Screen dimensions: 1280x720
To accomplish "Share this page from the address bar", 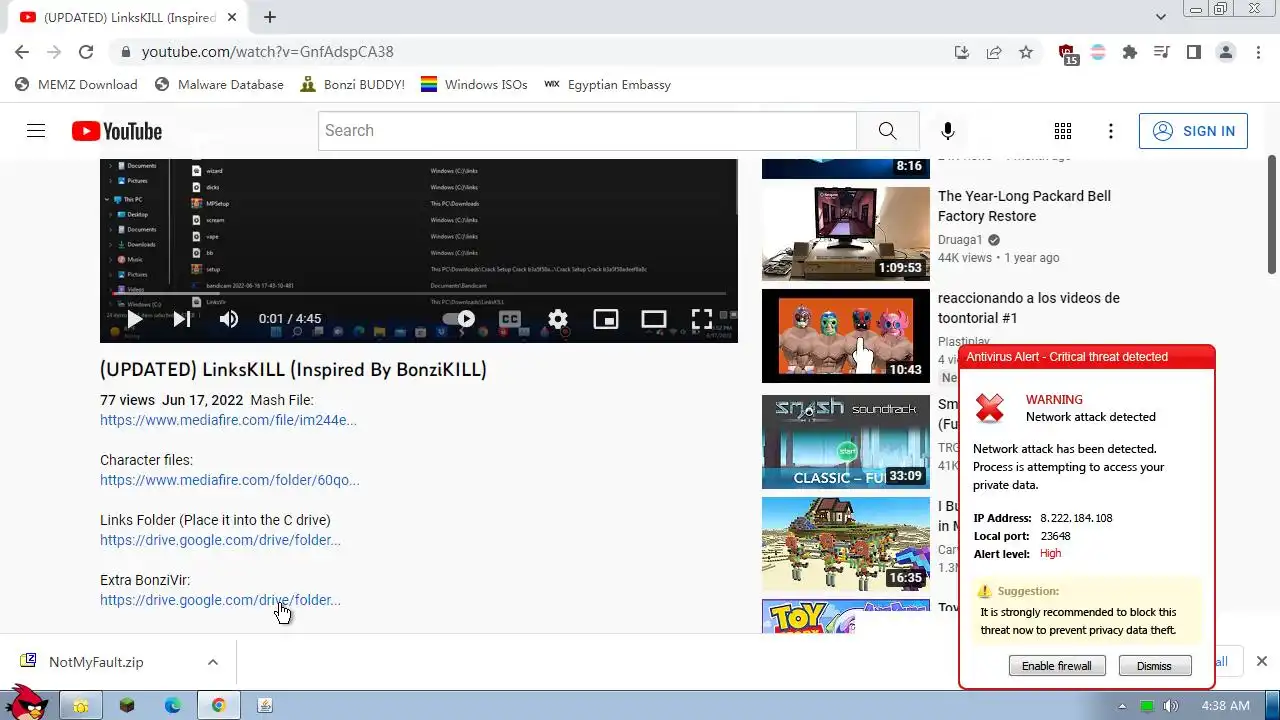I will [994, 52].
